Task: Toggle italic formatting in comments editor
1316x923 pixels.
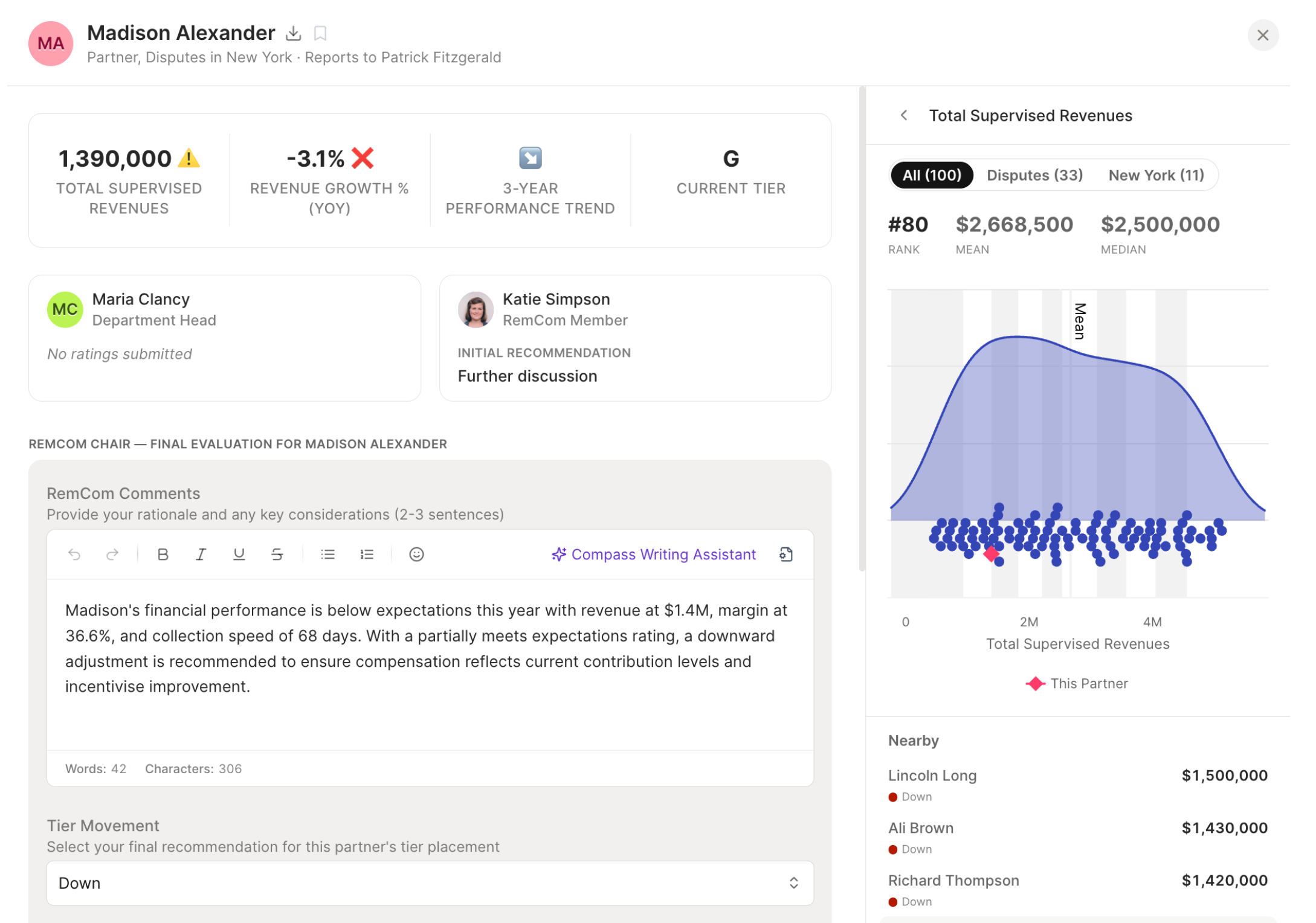Action: click(x=201, y=554)
